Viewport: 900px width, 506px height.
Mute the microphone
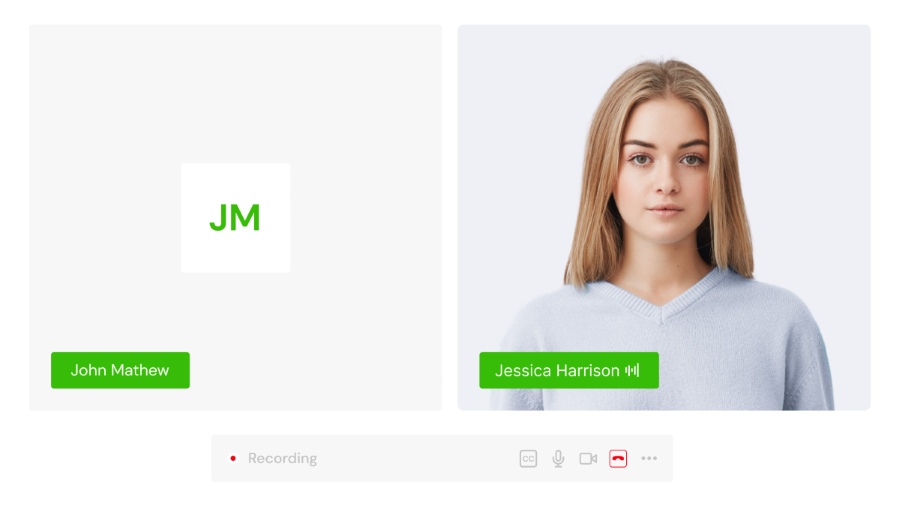(558, 458)
